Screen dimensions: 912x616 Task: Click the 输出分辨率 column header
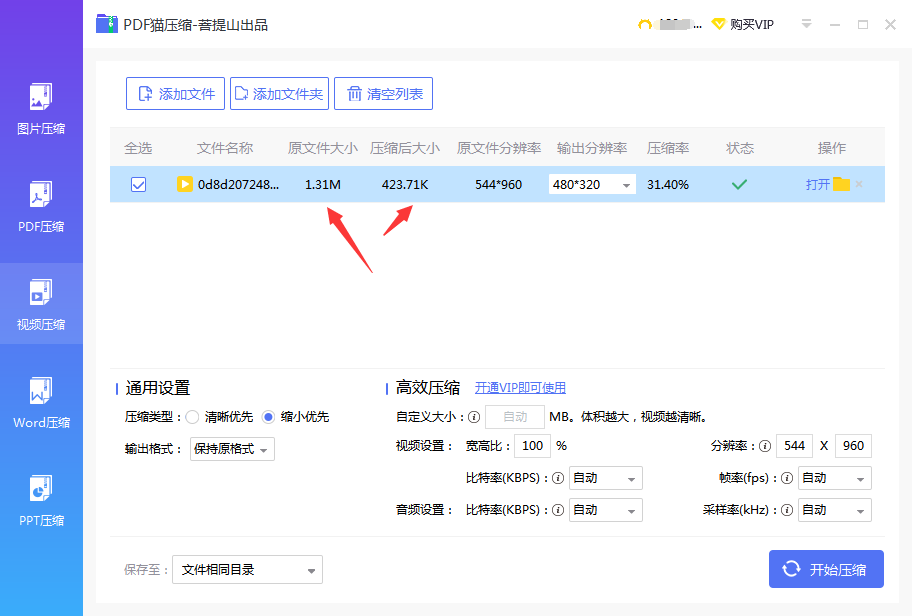coord(592,148)
